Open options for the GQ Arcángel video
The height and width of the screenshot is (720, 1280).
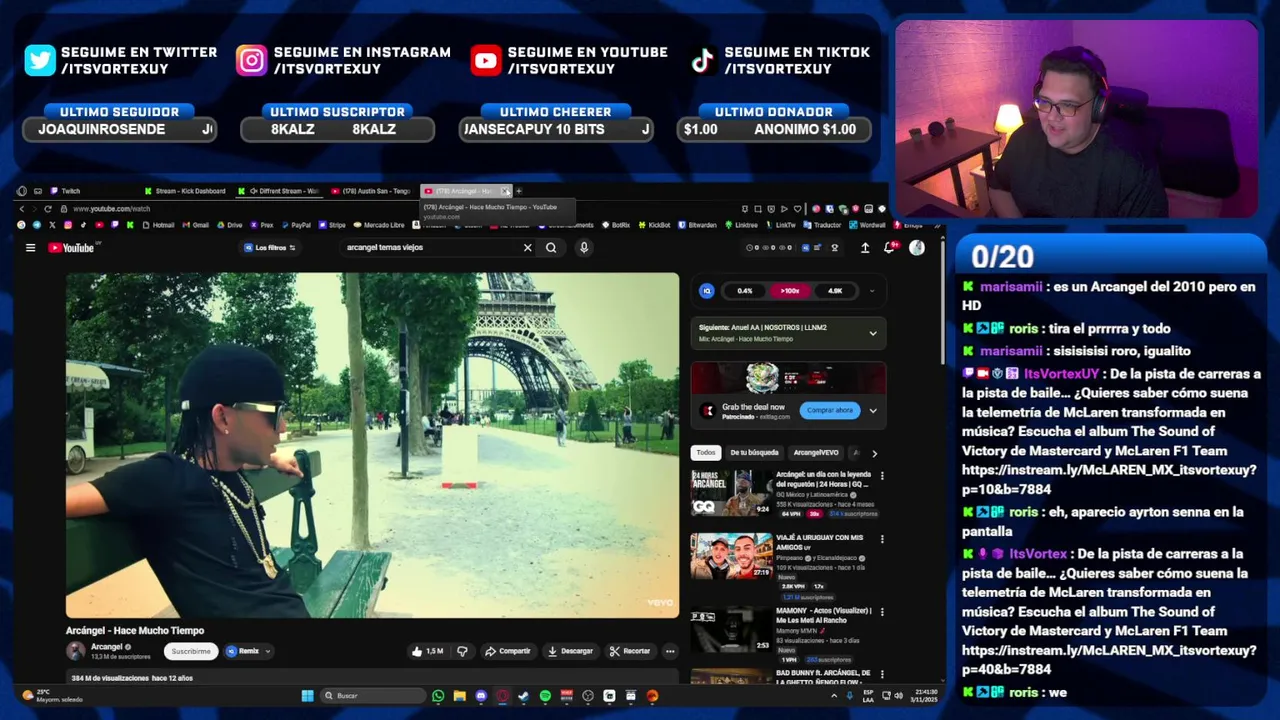coord(881,476)
